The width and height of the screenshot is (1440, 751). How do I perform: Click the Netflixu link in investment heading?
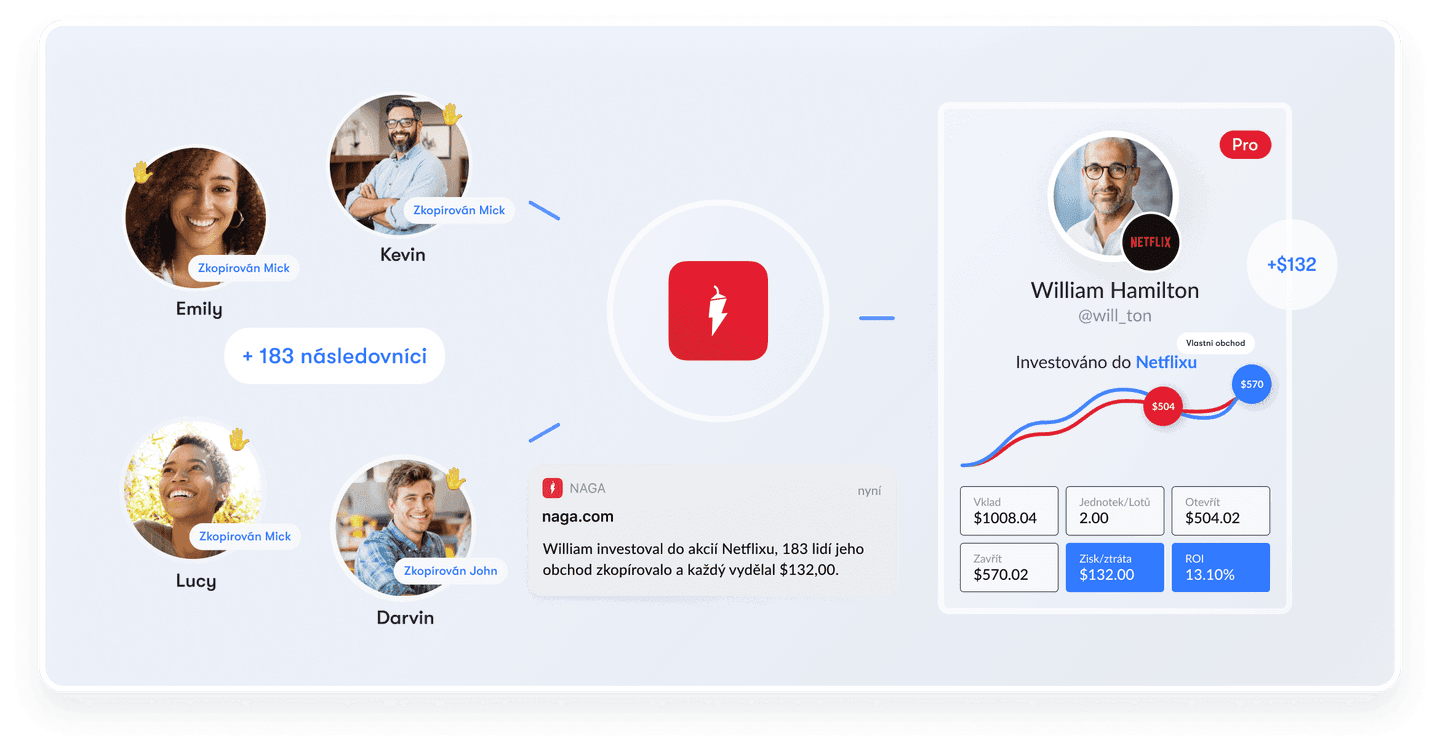[x=1166, y=362]
